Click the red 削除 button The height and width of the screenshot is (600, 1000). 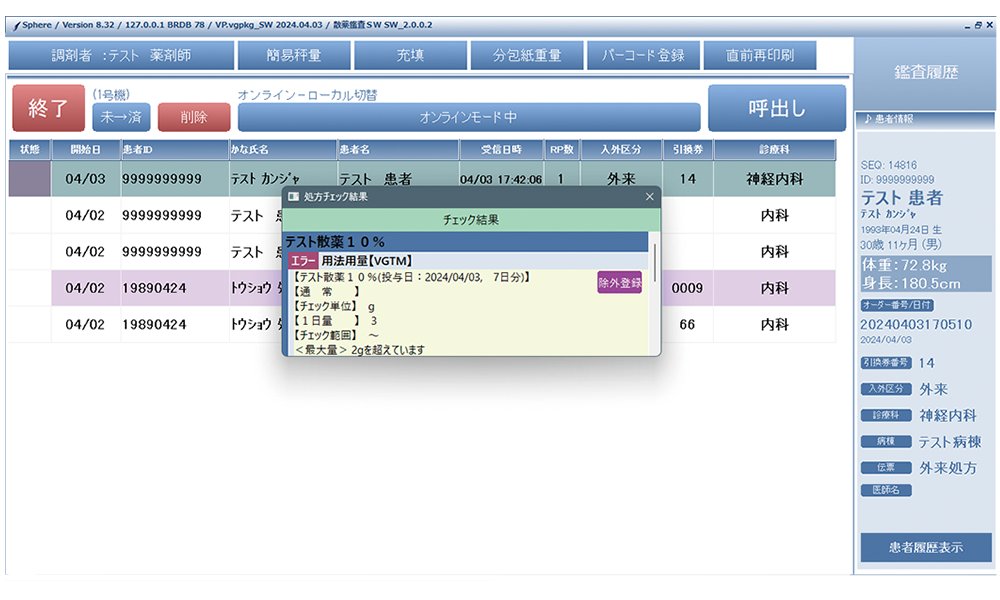[x=194, y=117]
